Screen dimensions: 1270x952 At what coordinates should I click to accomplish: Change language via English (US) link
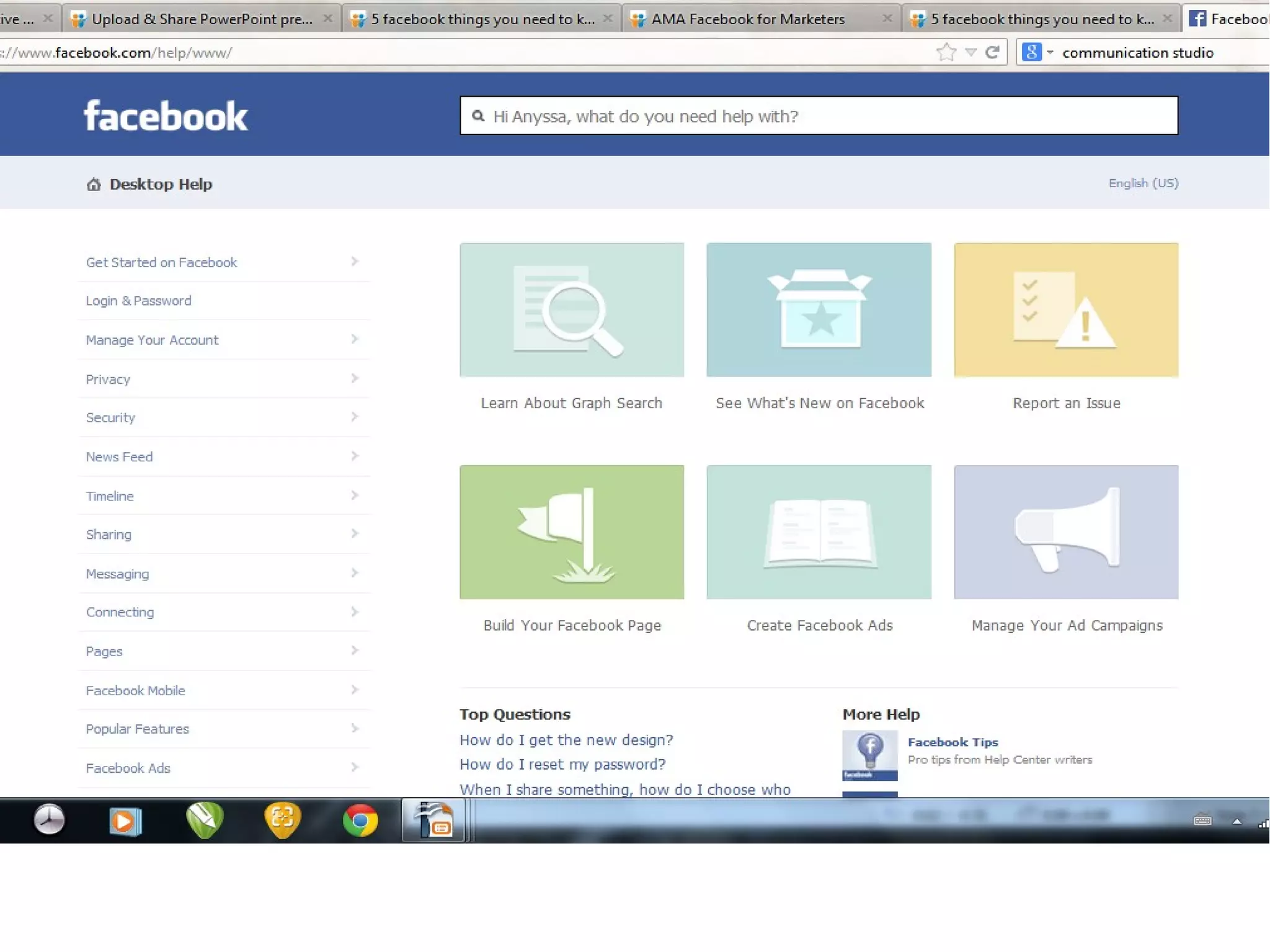click(x=1143, y=183)
